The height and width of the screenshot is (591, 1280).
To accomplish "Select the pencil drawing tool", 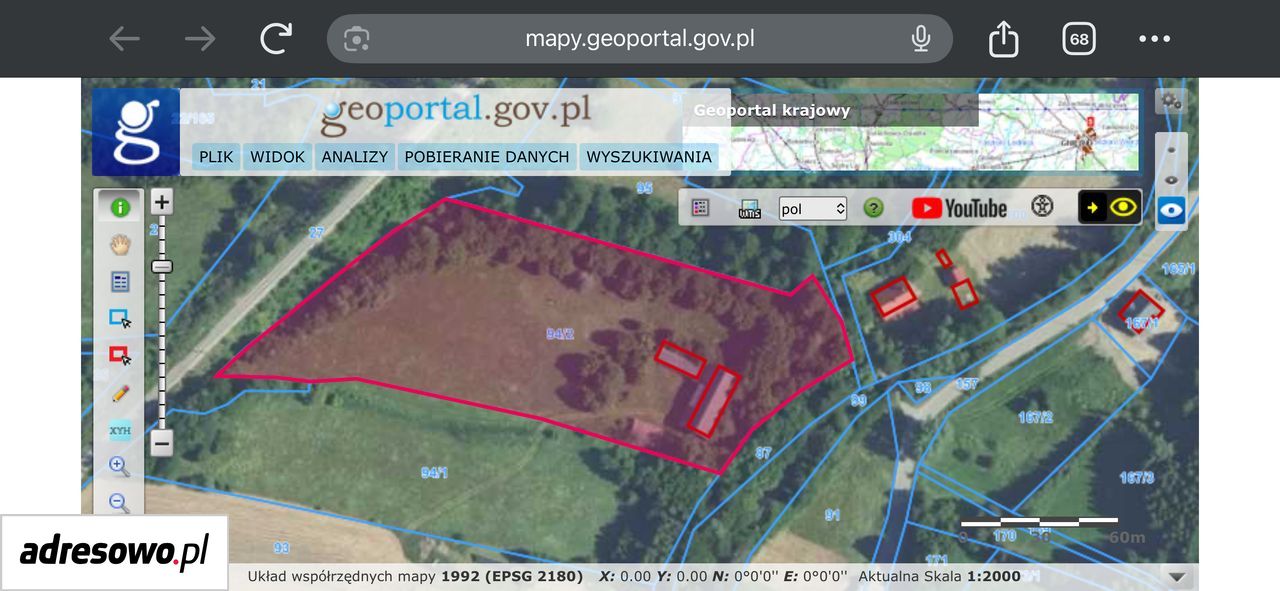I will coord(120,393).
